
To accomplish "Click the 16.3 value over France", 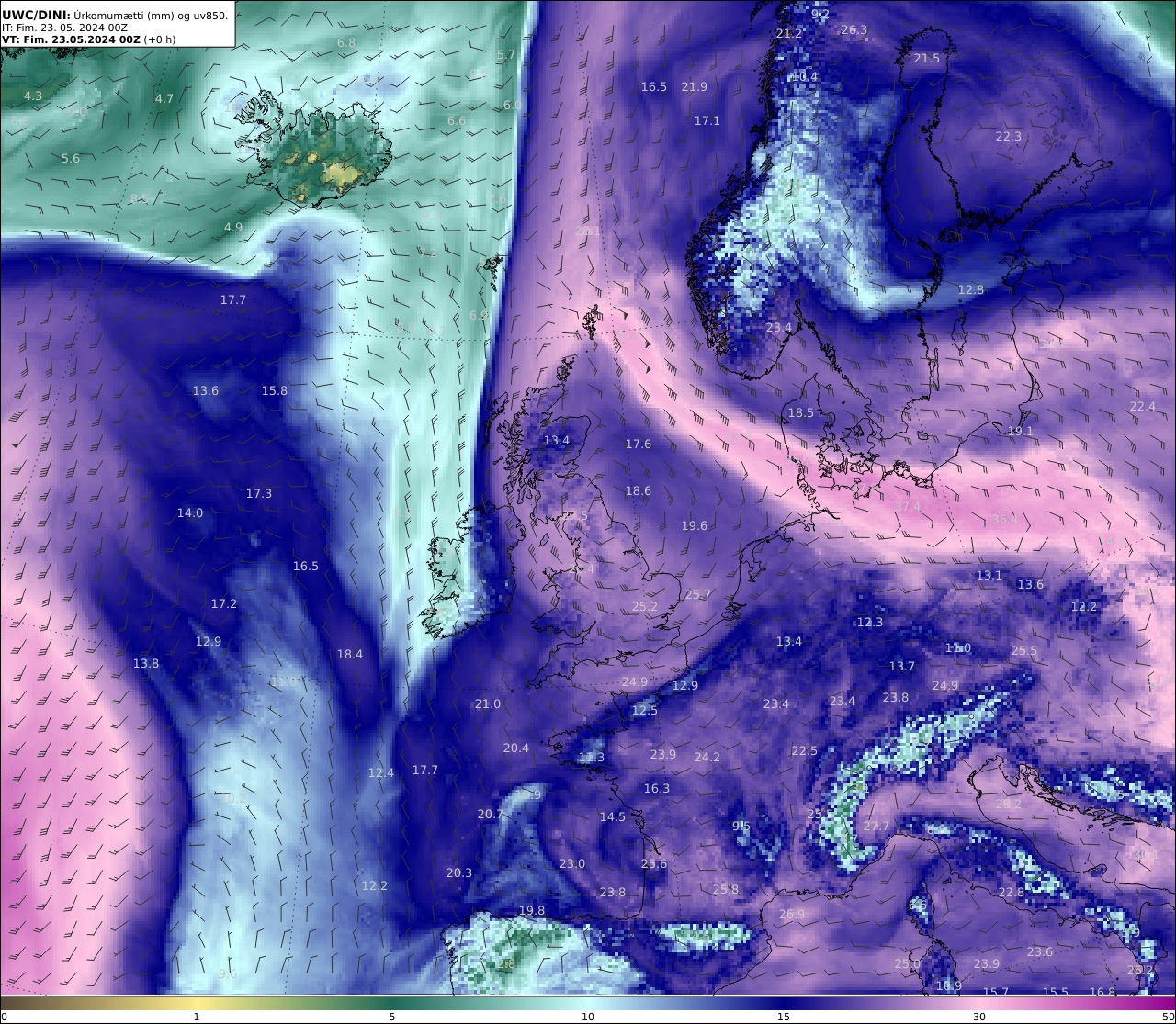I will point(657,788).
